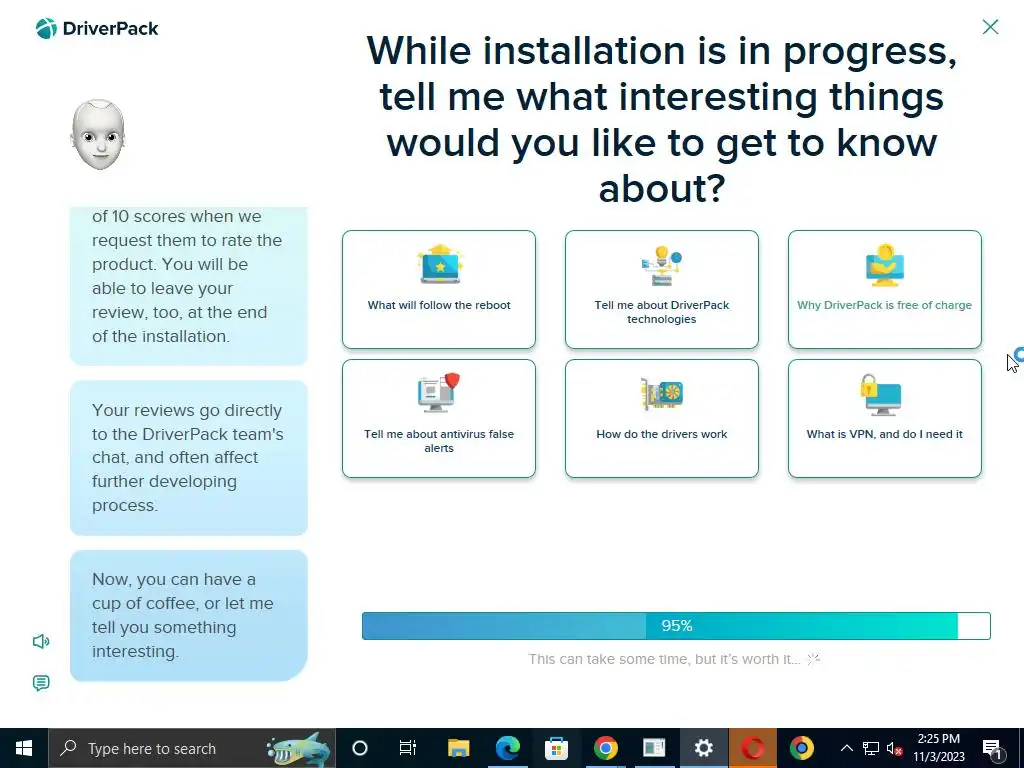Open Cortana circle on the taskbar
The width and height of the screenshot is (1024, 768).
[x=360, y=748]
